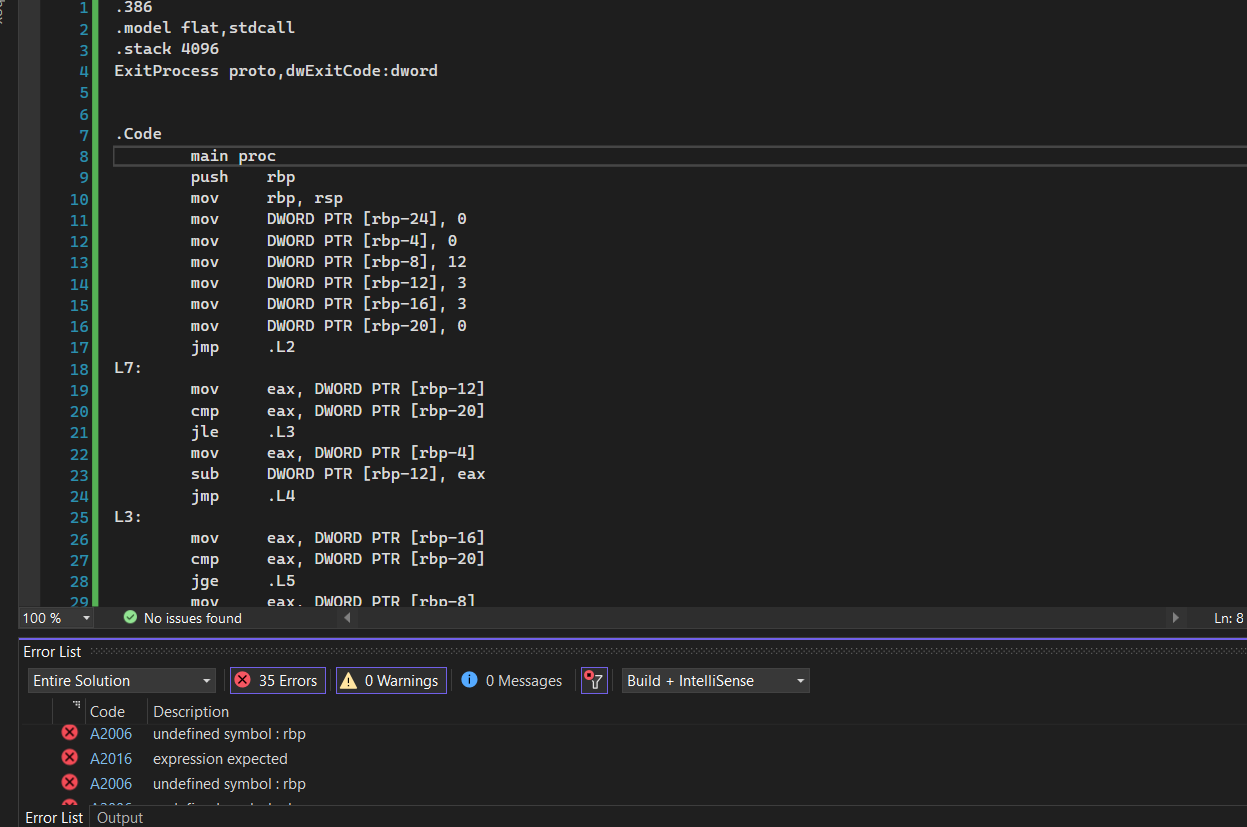Click the Code column header

click(x=107, y=712)
